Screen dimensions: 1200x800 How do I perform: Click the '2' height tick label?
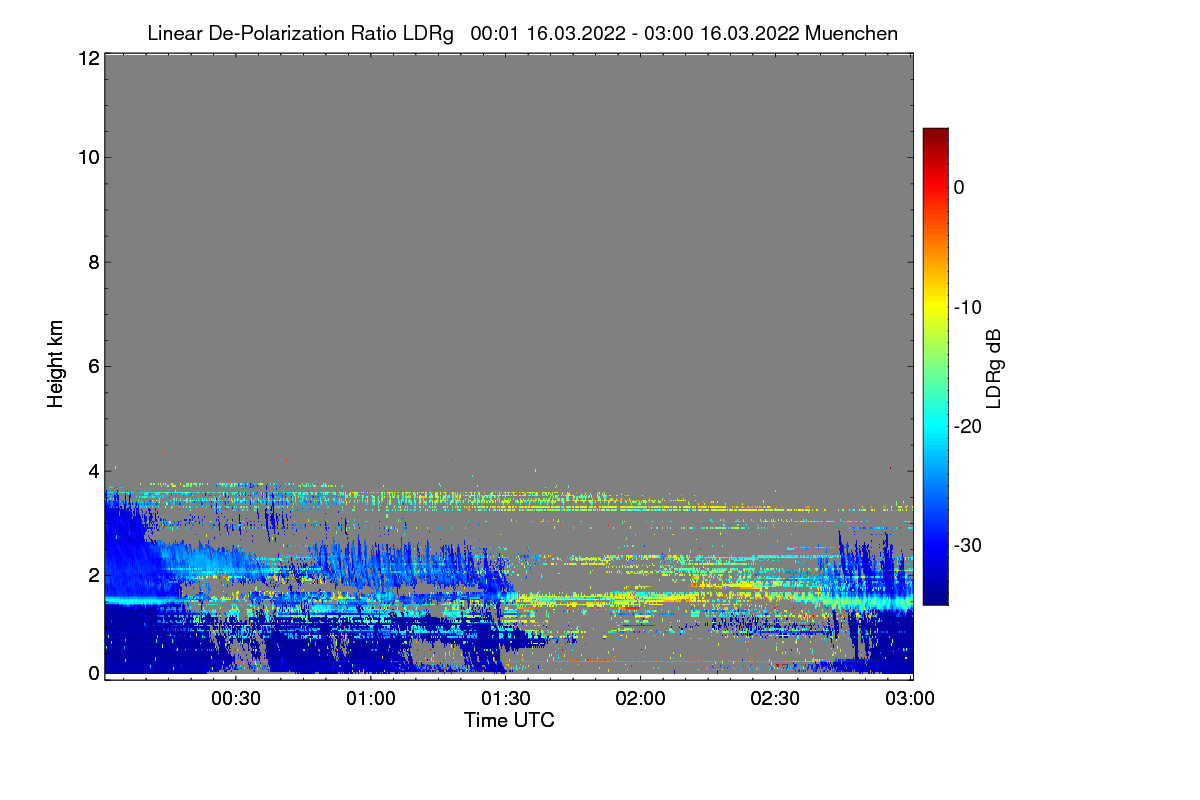point(93,575)
